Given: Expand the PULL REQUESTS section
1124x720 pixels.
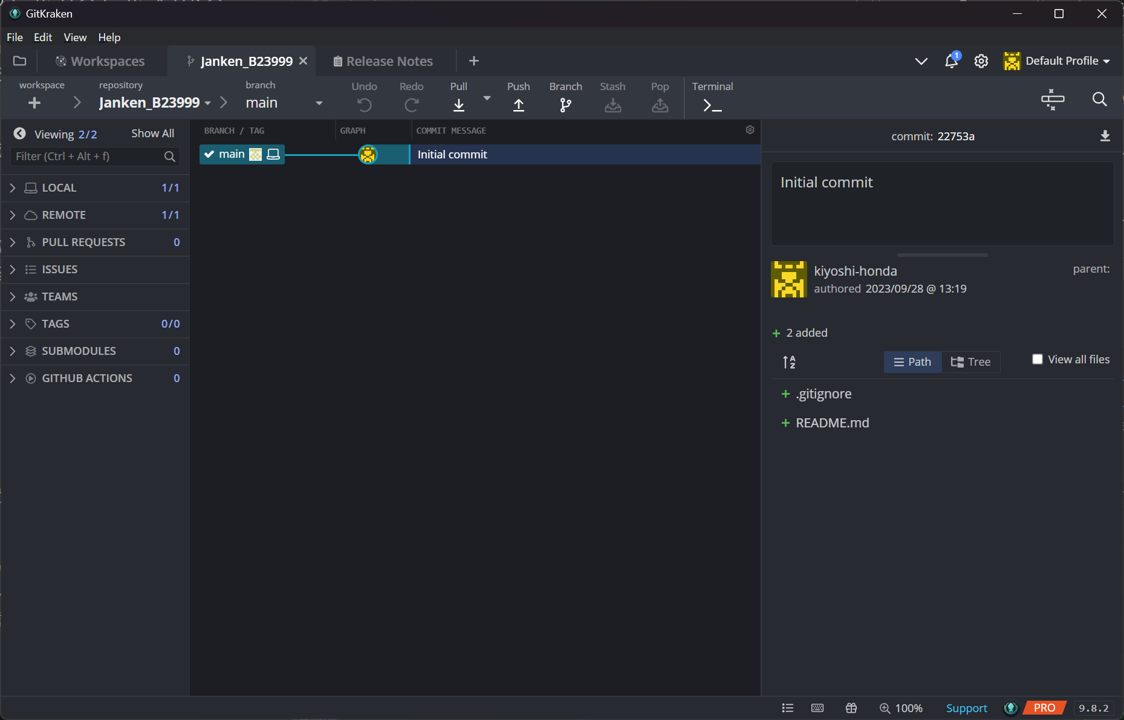Looking at the screenshot, I should [x=13, y=242].
